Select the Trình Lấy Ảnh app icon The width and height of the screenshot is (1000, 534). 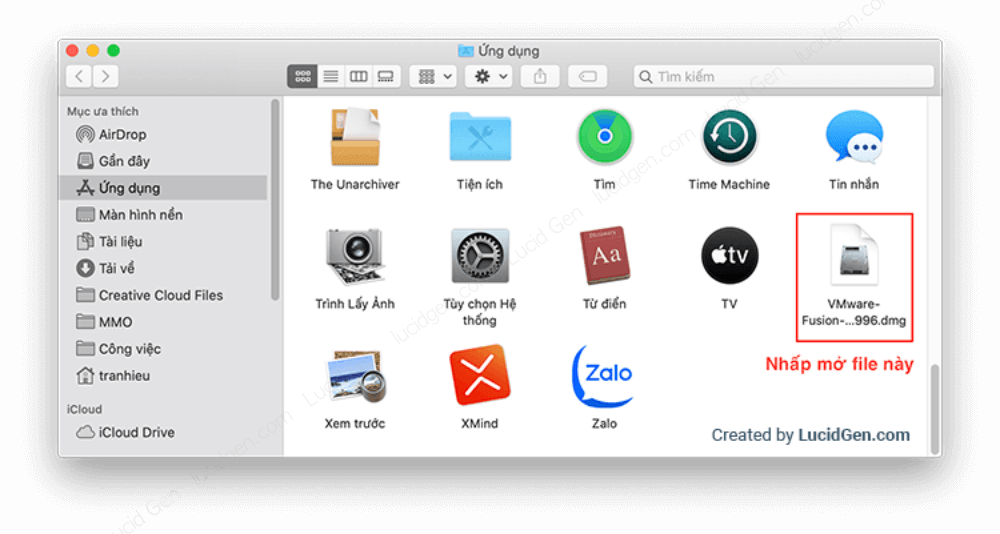pos(355,256)
